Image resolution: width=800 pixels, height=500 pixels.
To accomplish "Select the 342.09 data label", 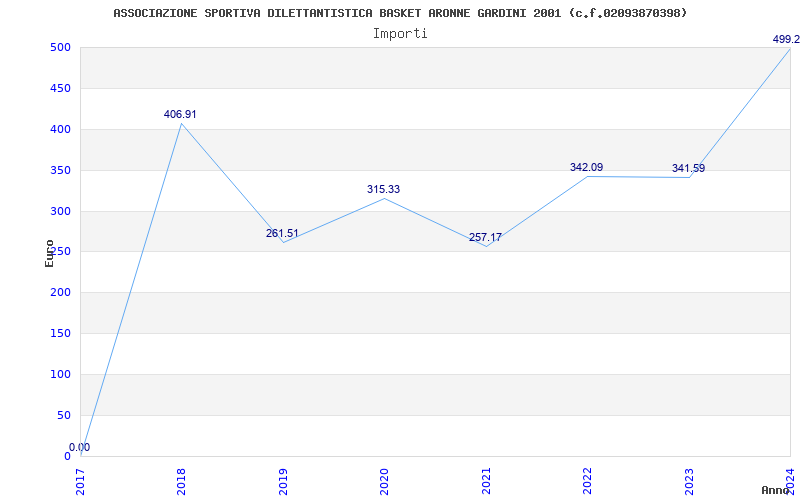I will pyautogui.click(x=586, y=167).
